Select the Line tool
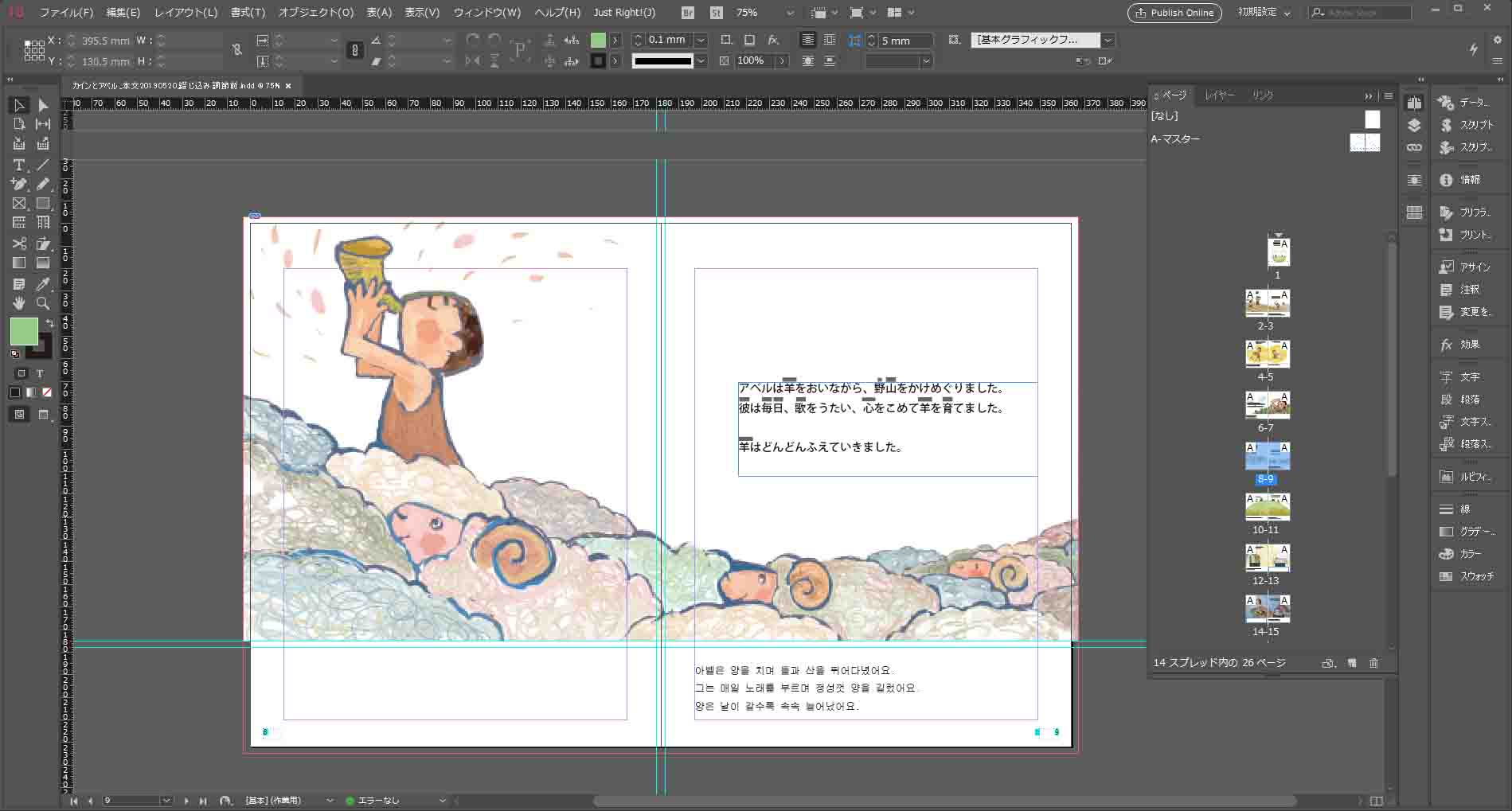 43,165
